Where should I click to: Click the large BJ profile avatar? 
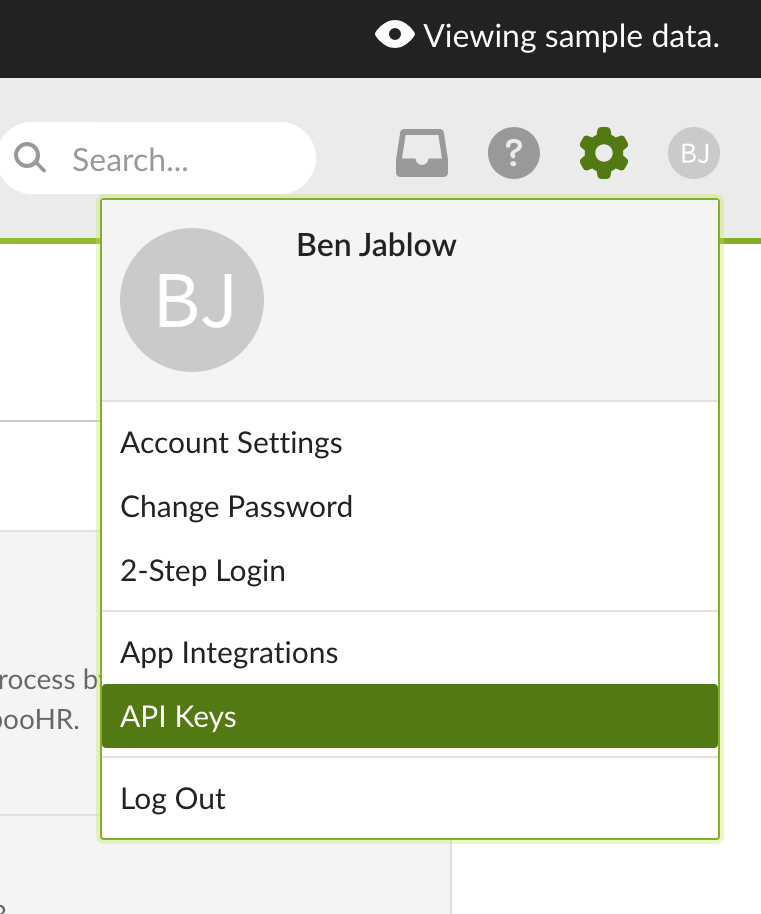tap(192, 300)
